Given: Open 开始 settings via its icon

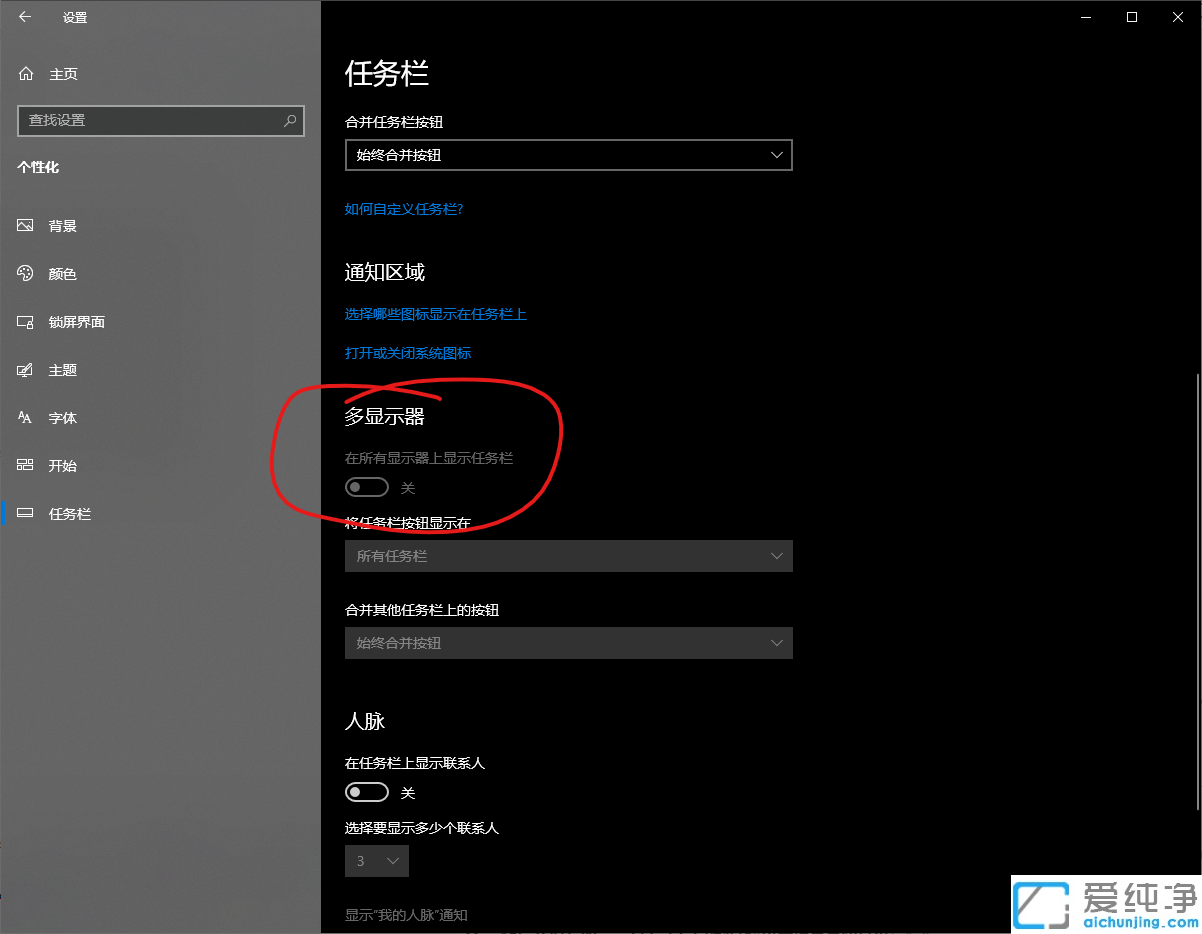Looking at the screenshot, I should [24, 465].
